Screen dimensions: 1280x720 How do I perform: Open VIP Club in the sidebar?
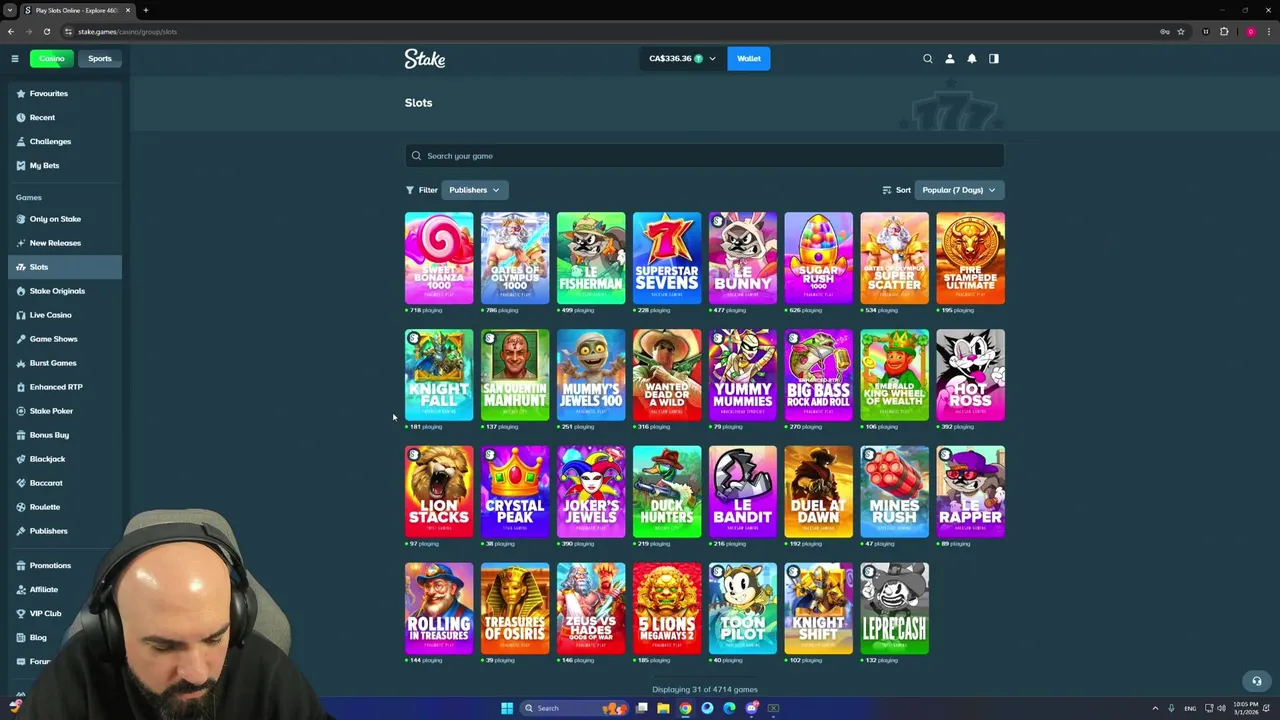coord(65,613)
